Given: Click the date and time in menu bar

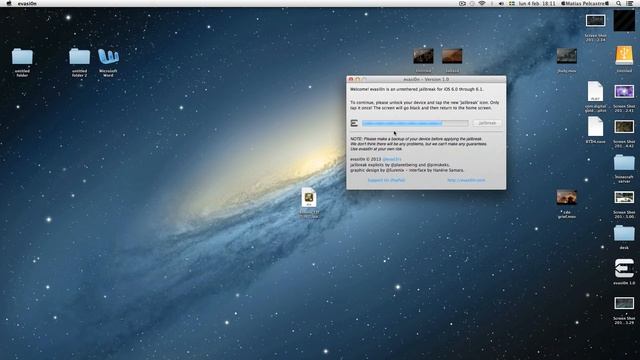Looking at the screenshot, I should [537, 3].
